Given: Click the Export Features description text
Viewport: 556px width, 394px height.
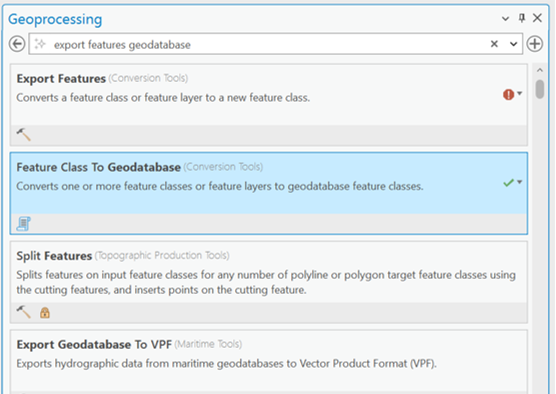Looking at the screenshot, I should [163, 98].
